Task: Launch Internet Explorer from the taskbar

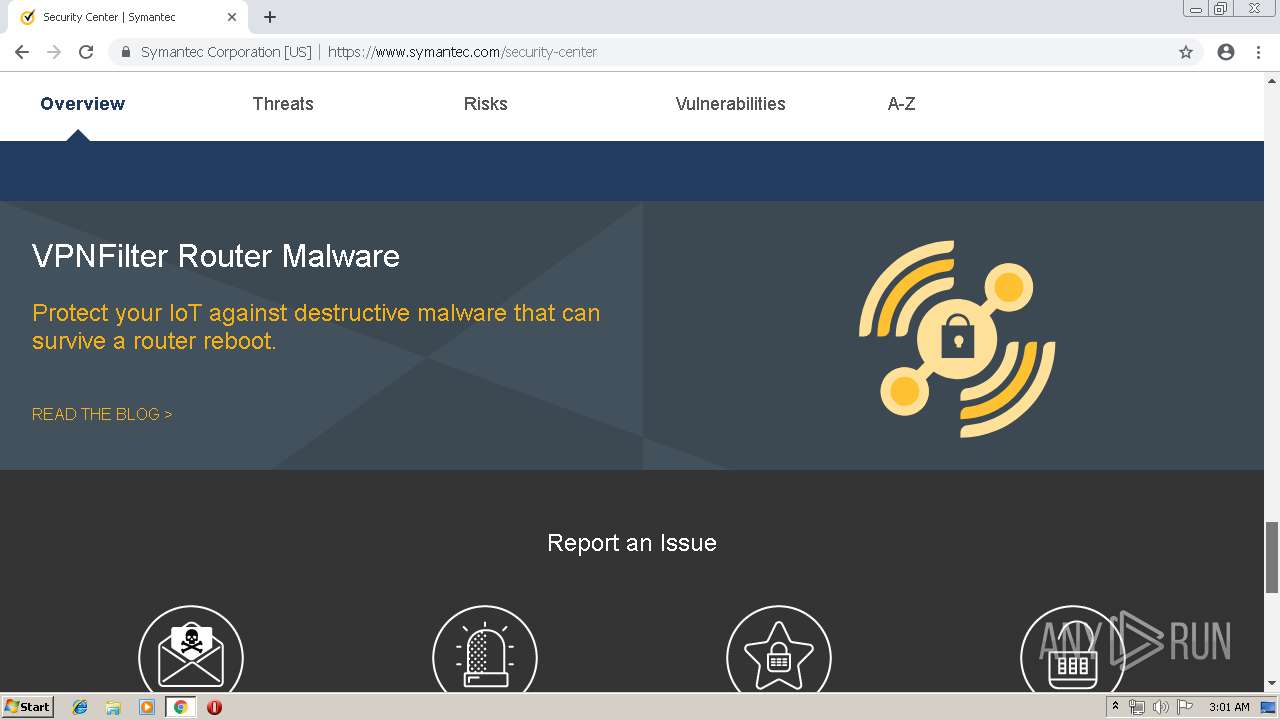Action: tap(80, 707)
